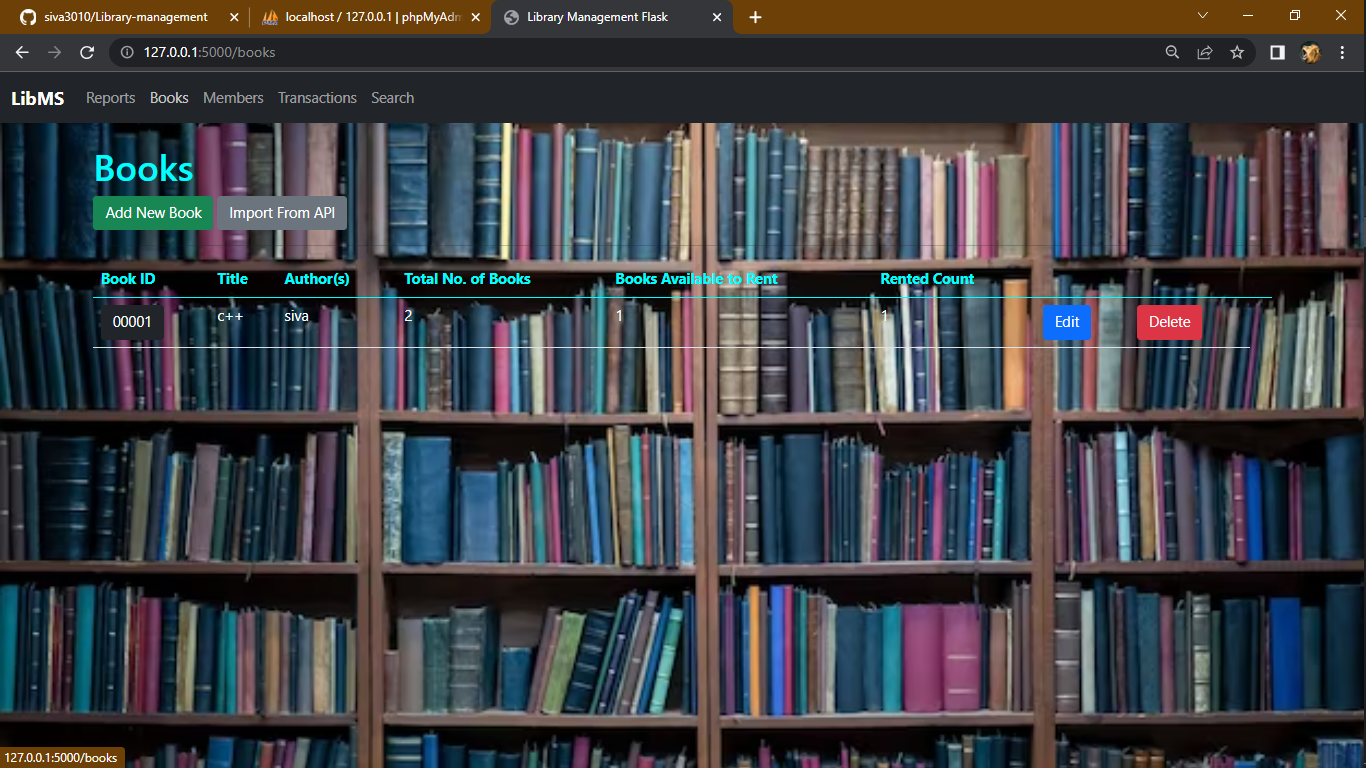Open the Chrome profile avatar
1366x768 pixels.
click(x=1310, y=52)
